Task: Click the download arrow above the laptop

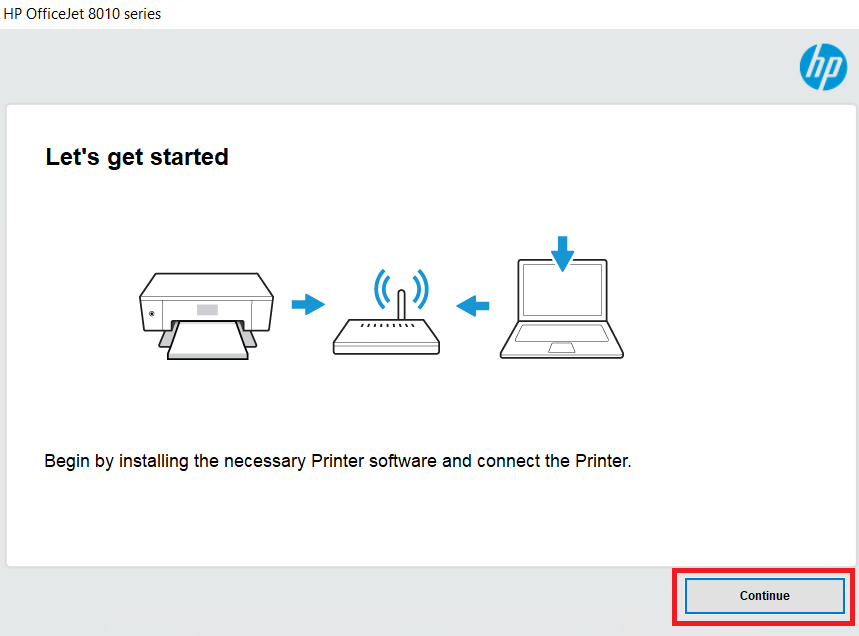Action: point(562,254)
